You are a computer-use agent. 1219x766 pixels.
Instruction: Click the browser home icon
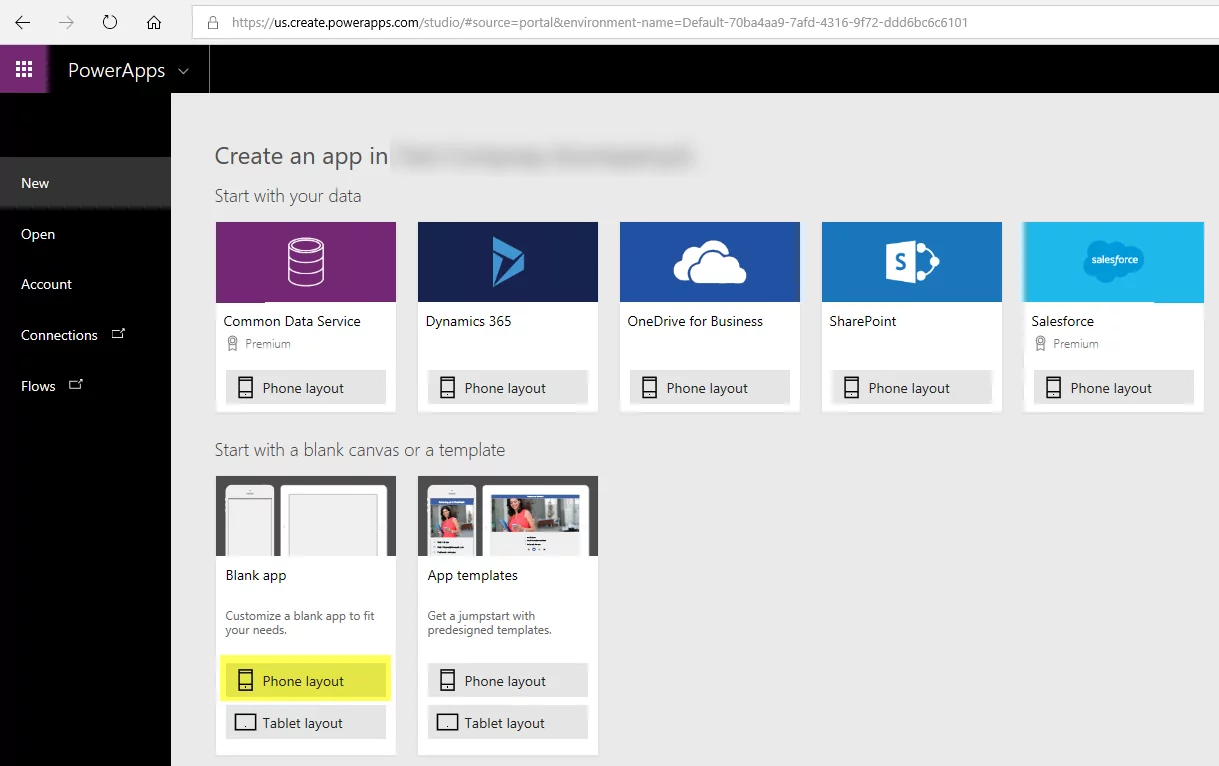click(154, 22)
